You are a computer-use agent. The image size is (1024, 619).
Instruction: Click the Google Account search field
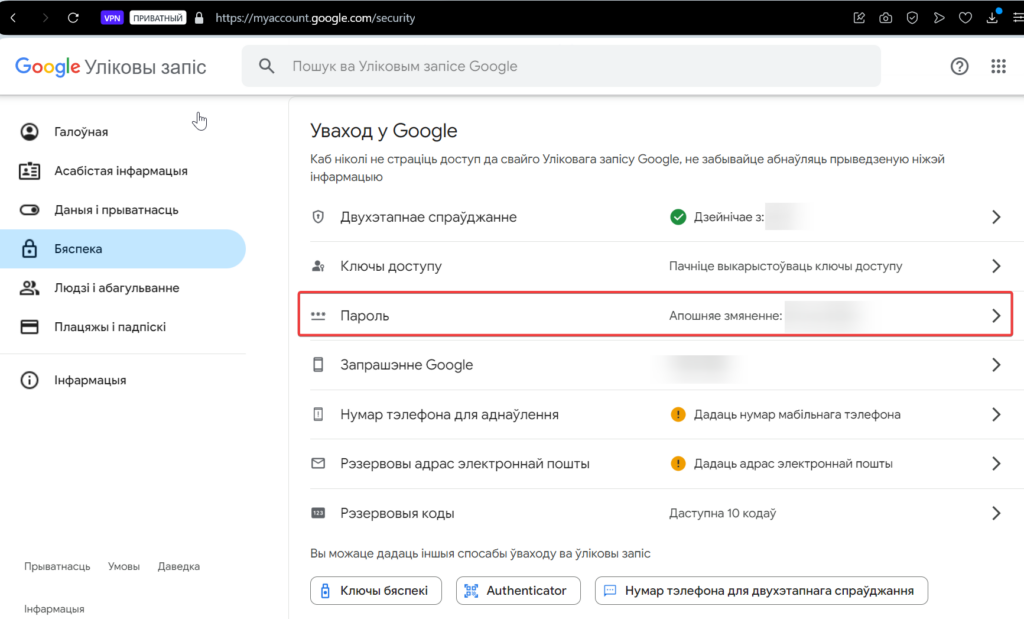click(561, 66)
